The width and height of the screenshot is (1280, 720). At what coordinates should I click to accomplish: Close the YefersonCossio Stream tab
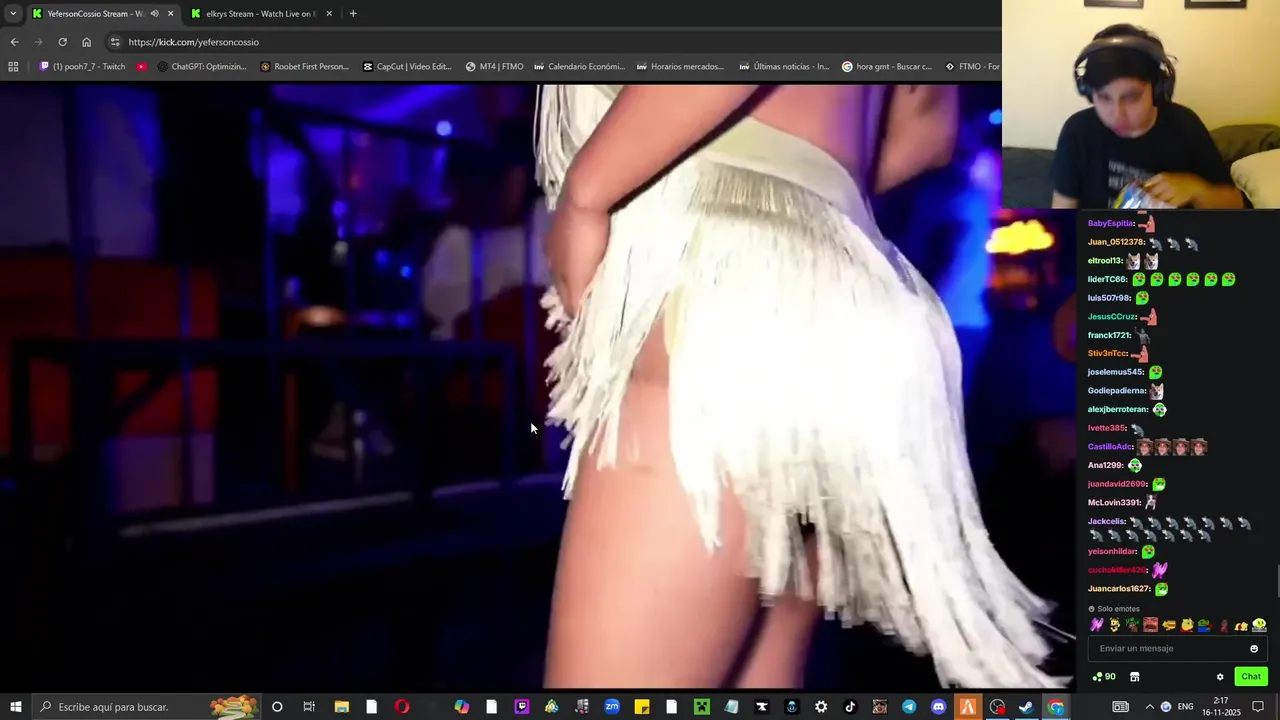coord(170,14)
